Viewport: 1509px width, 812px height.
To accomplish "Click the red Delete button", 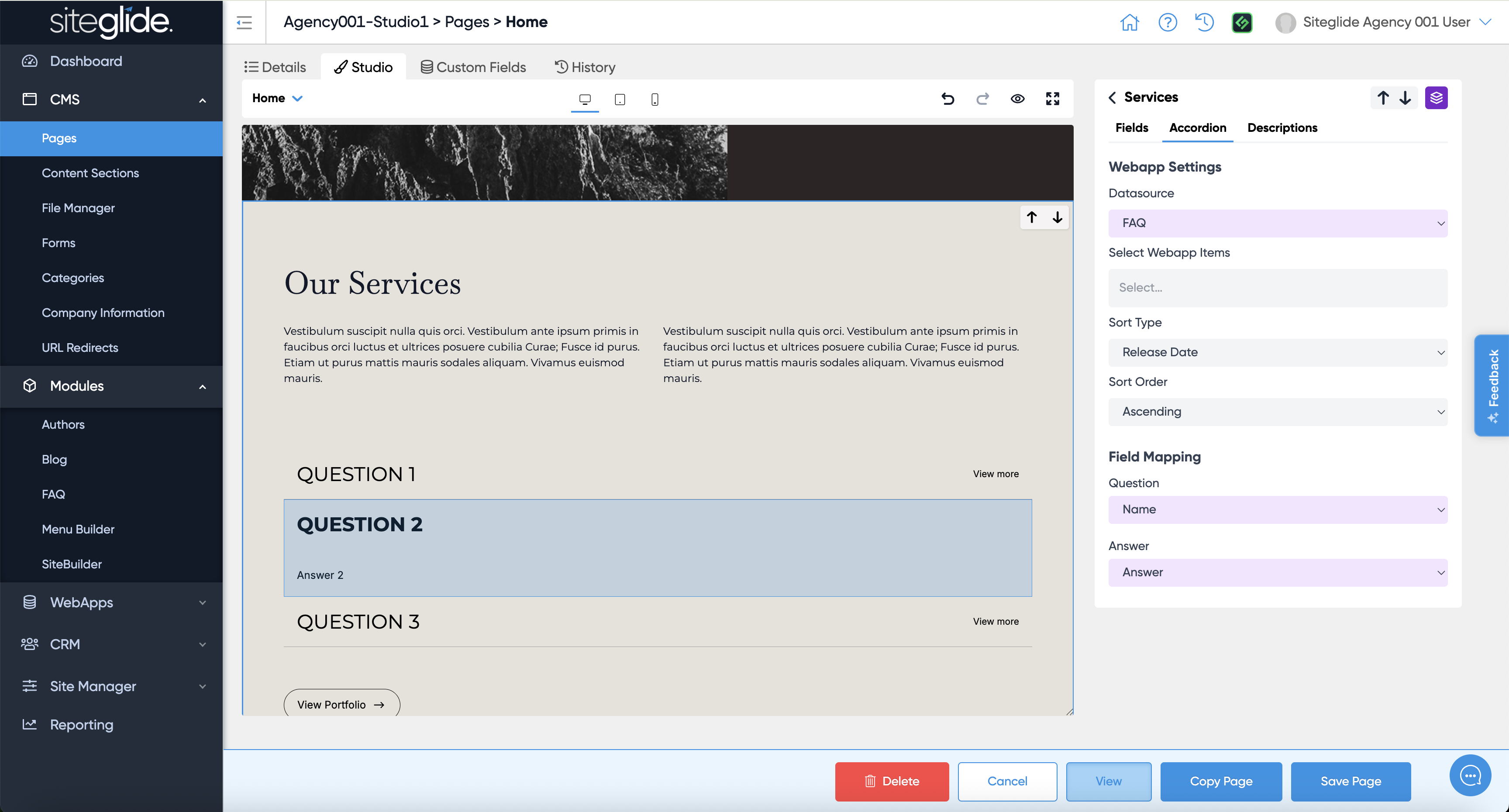I will click(891, 781).
